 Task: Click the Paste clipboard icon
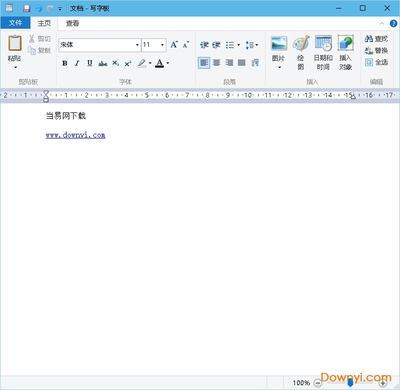click(15, 43)
